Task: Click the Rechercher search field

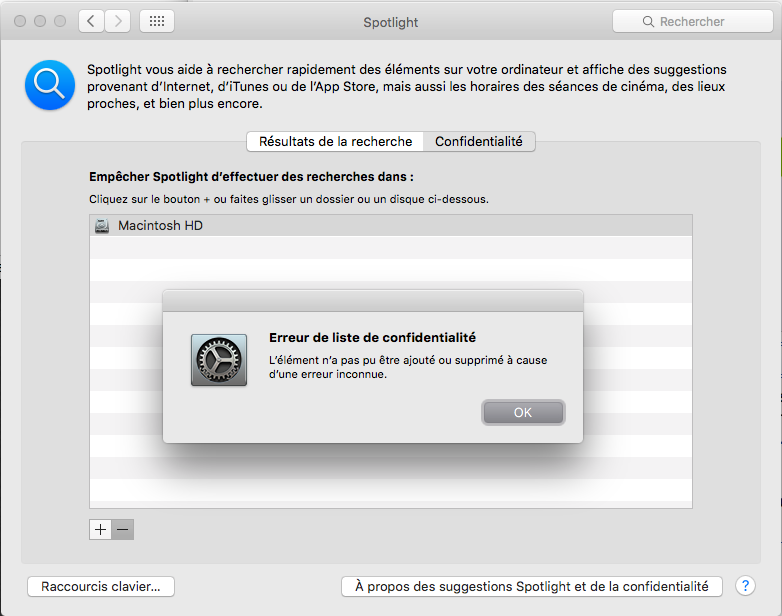Action: pyautogui.click(x=692, y=21)
